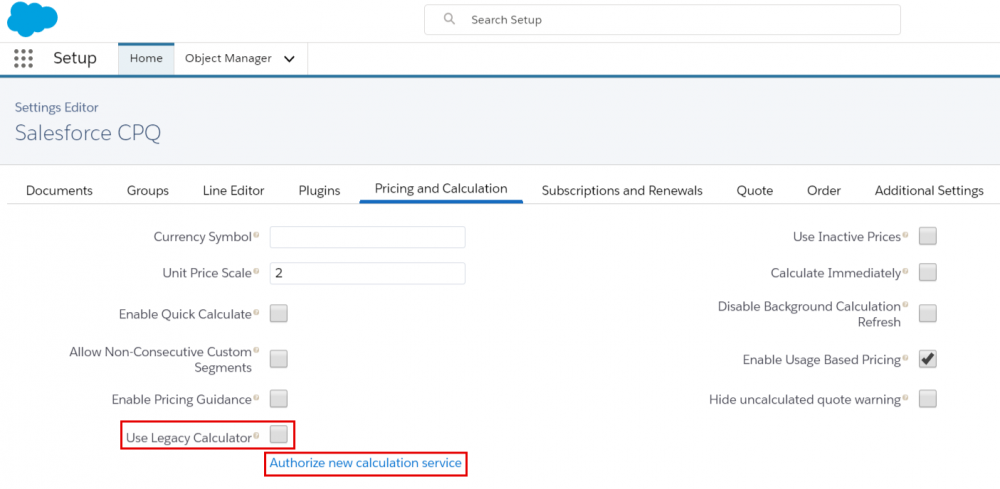Image resolution: width=1000 pixels, height=489 pixels.
Task: Uncheck Enable Usage Based Pricing
Action: (928, 359)
